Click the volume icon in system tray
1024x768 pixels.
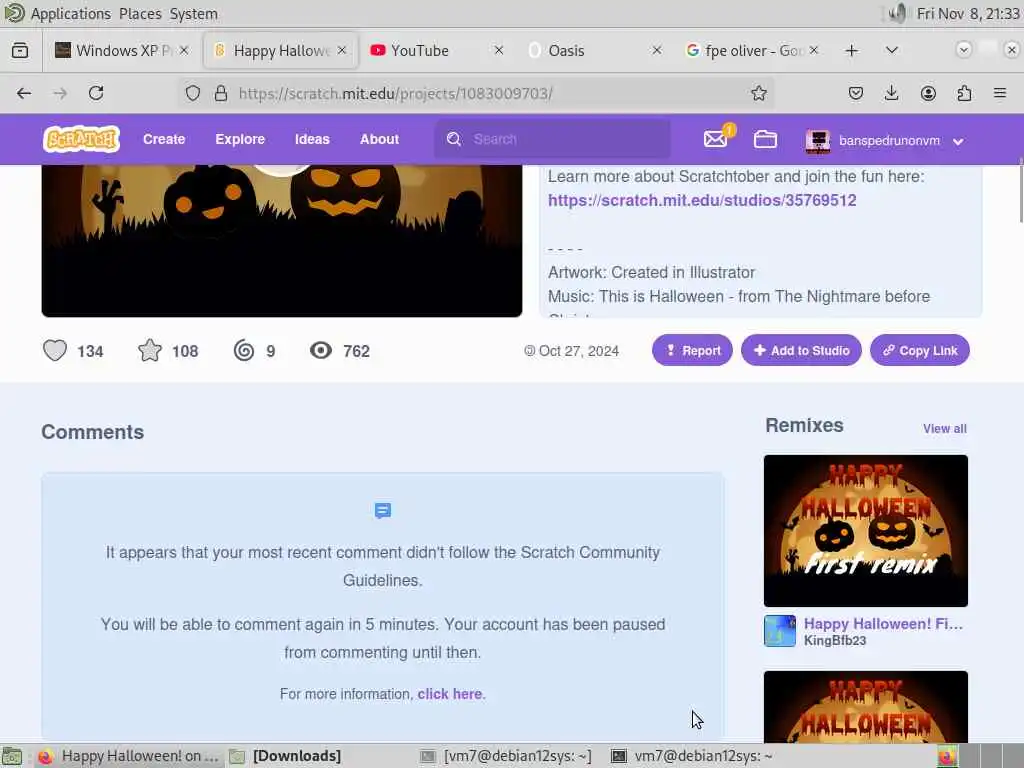coord(898,13)
